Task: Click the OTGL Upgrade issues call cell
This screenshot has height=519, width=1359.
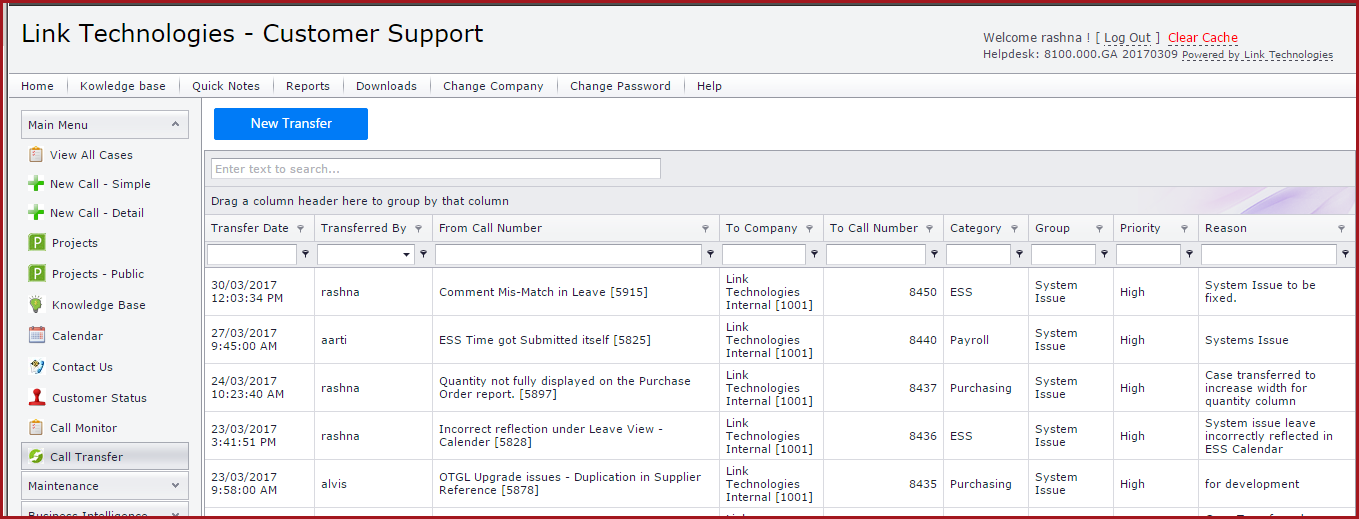Action: [576, 484]
